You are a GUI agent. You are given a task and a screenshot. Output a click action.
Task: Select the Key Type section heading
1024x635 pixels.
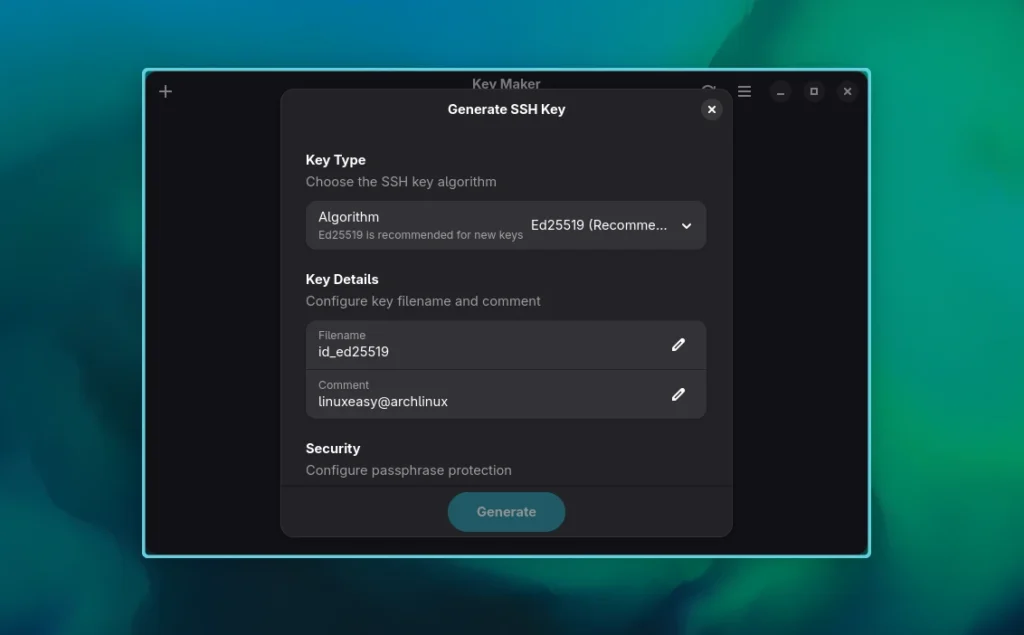[x=336, y=160]
